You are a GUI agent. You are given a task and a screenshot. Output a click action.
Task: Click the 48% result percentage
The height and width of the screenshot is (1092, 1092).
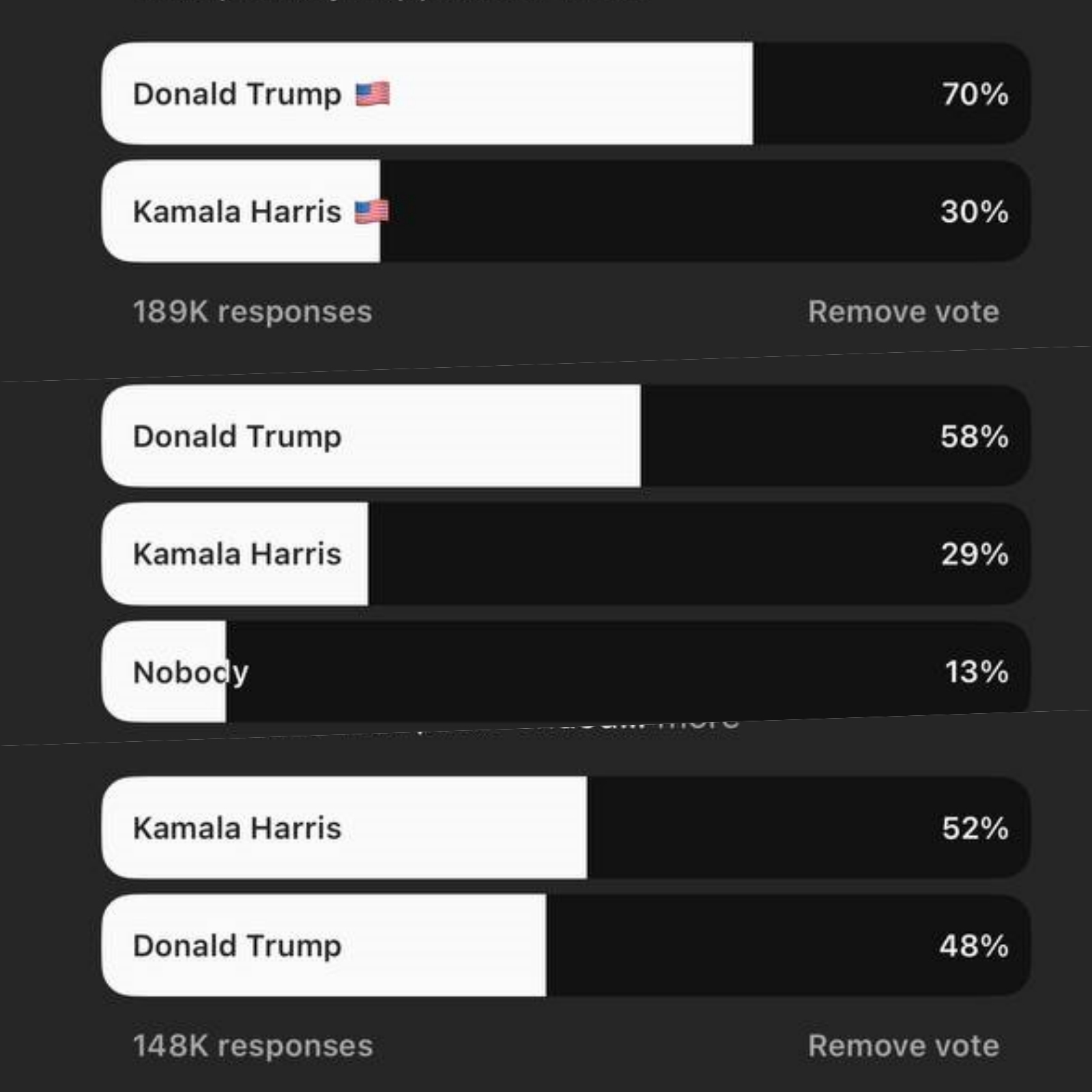tap(974, 947)
